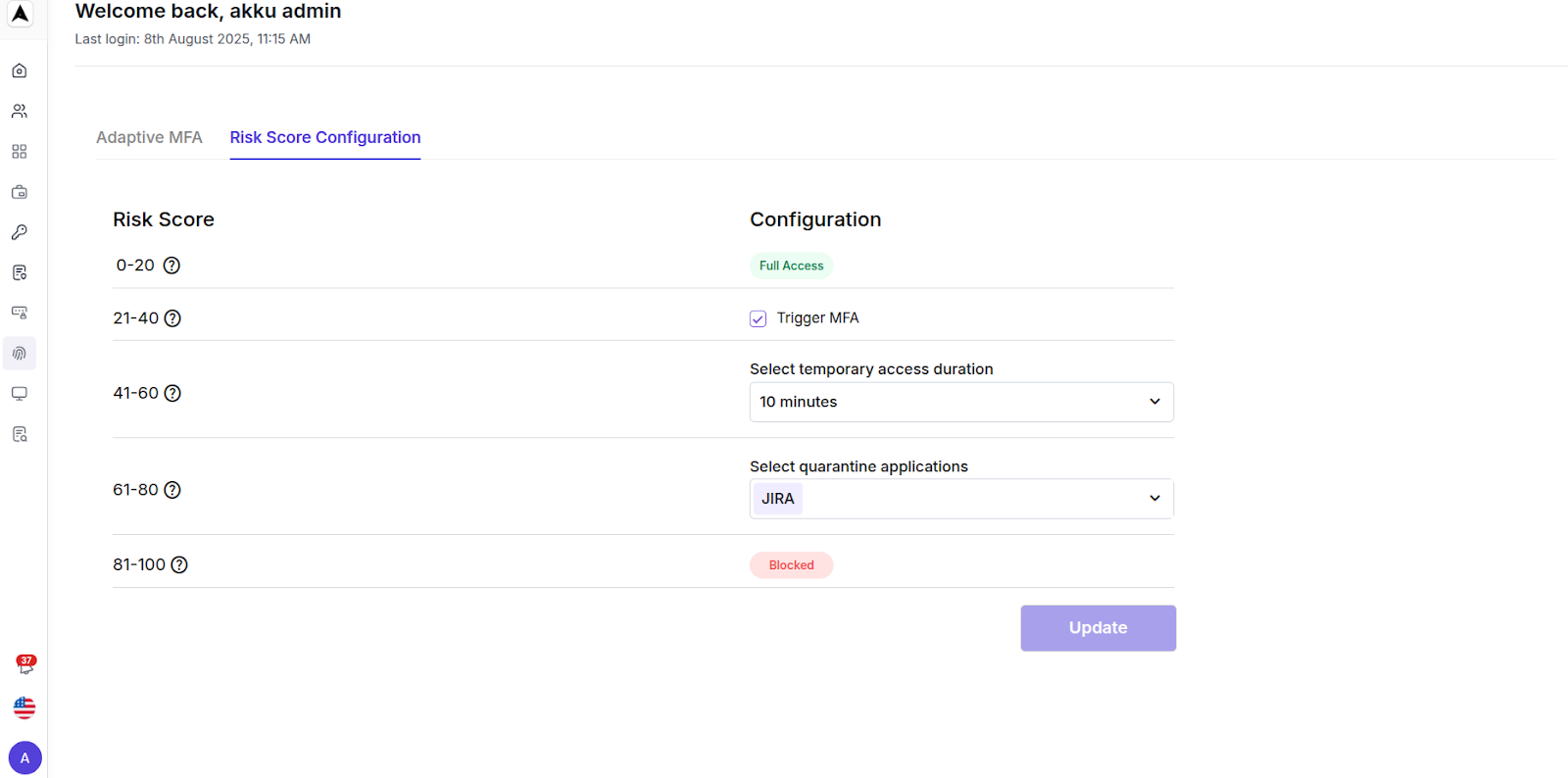The width and height of the screenshot is (1568, 778).
Task: Open the key credentials icon
Action: 20,232
